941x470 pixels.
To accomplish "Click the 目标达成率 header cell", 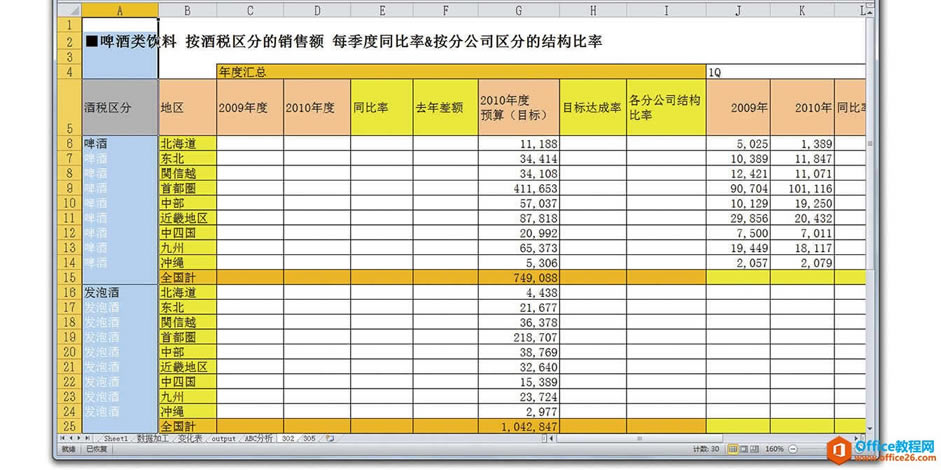I will click(x=593, y=107).
